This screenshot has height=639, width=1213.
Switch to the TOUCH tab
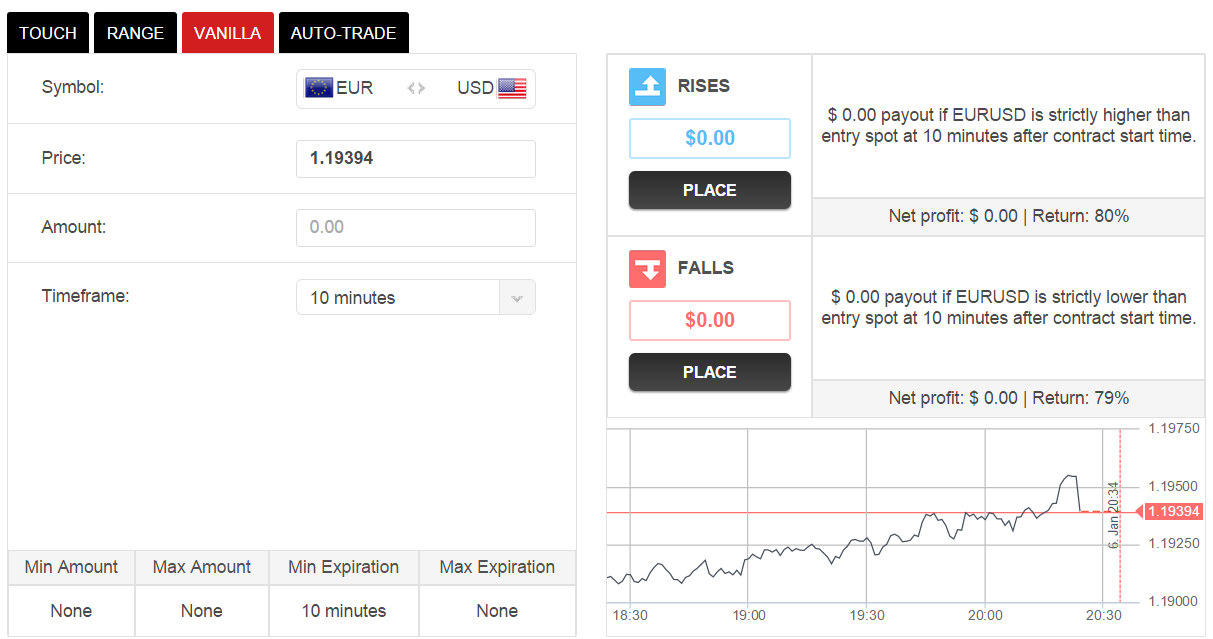[48, 33]
